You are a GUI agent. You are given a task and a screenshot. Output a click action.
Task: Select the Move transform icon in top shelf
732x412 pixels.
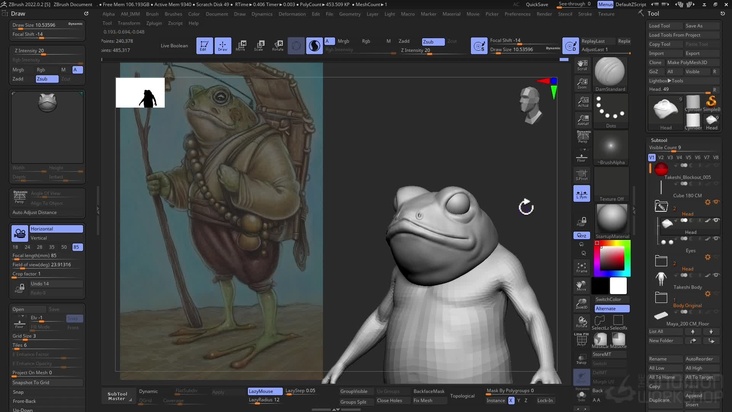pyautogui.click(x=241, y=45)
